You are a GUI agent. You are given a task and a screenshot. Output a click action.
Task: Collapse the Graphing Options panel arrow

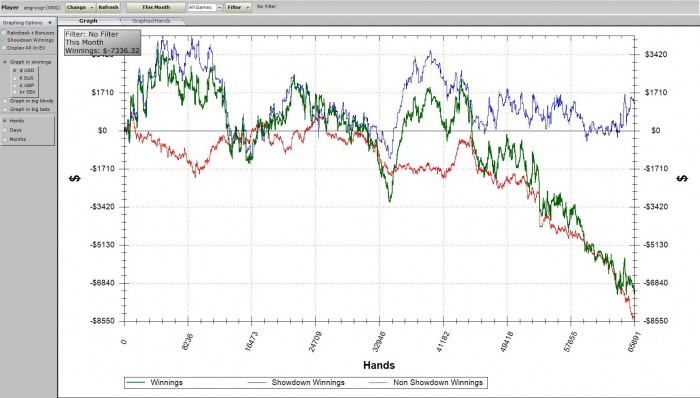(50, 22)
